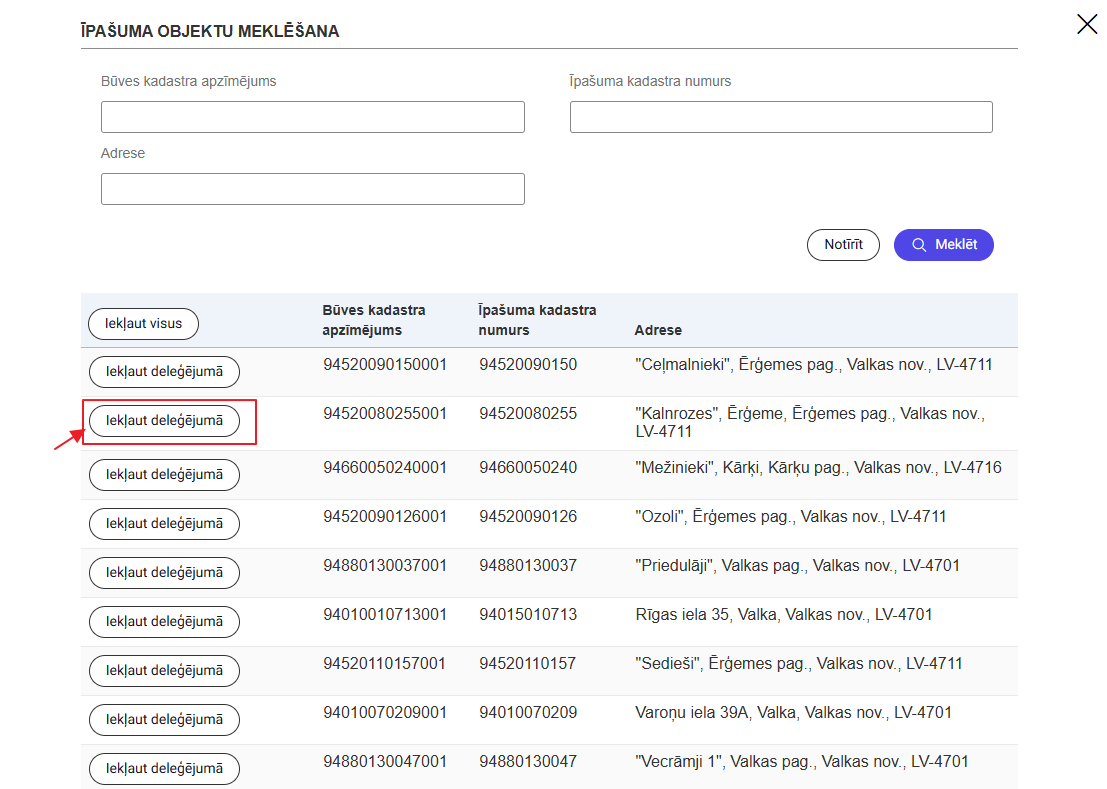Include "Ozoli" property in delegation

(164, 524)
